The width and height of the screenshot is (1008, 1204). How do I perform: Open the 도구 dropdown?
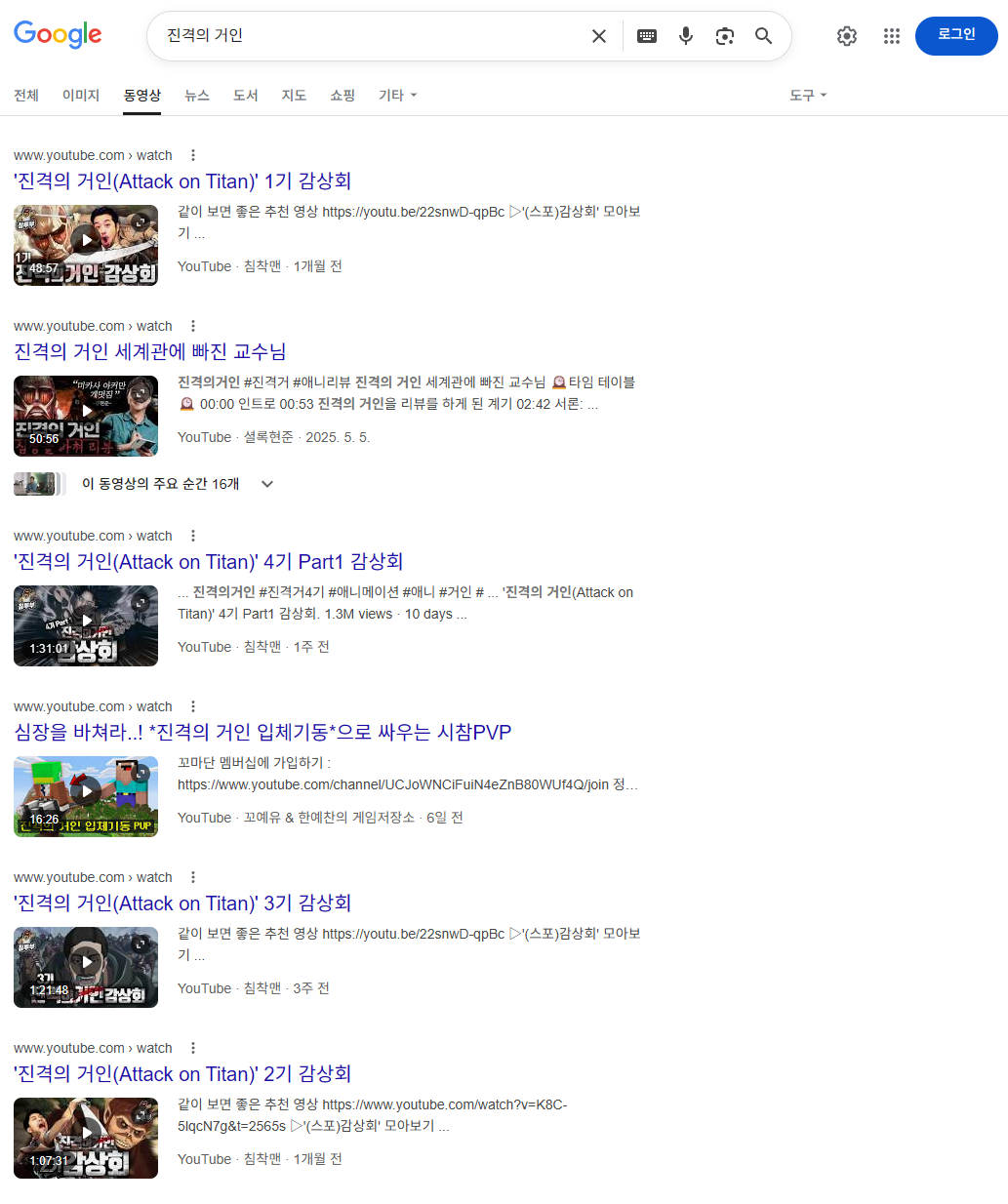pos(808,96)
